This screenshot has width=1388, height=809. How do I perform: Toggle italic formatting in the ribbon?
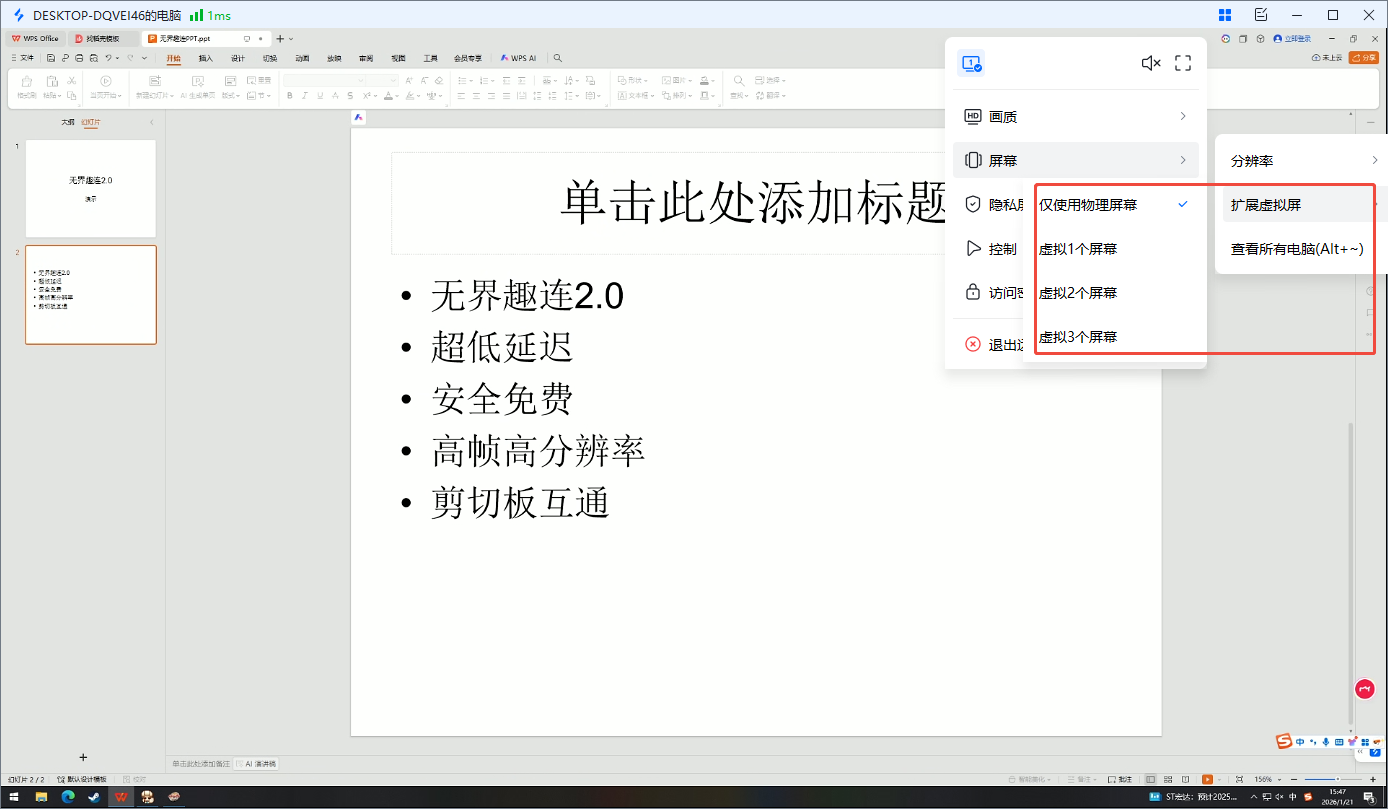coord(304,95)
